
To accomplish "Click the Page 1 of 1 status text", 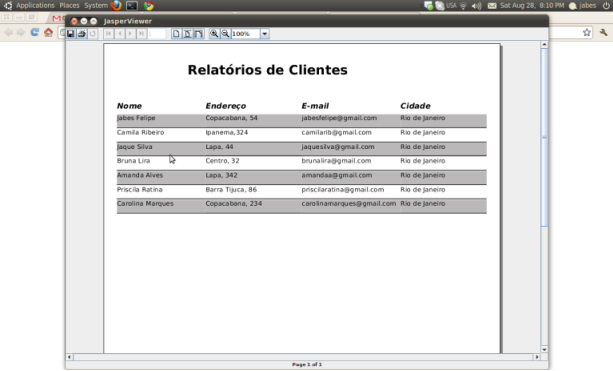I will 307,364.
